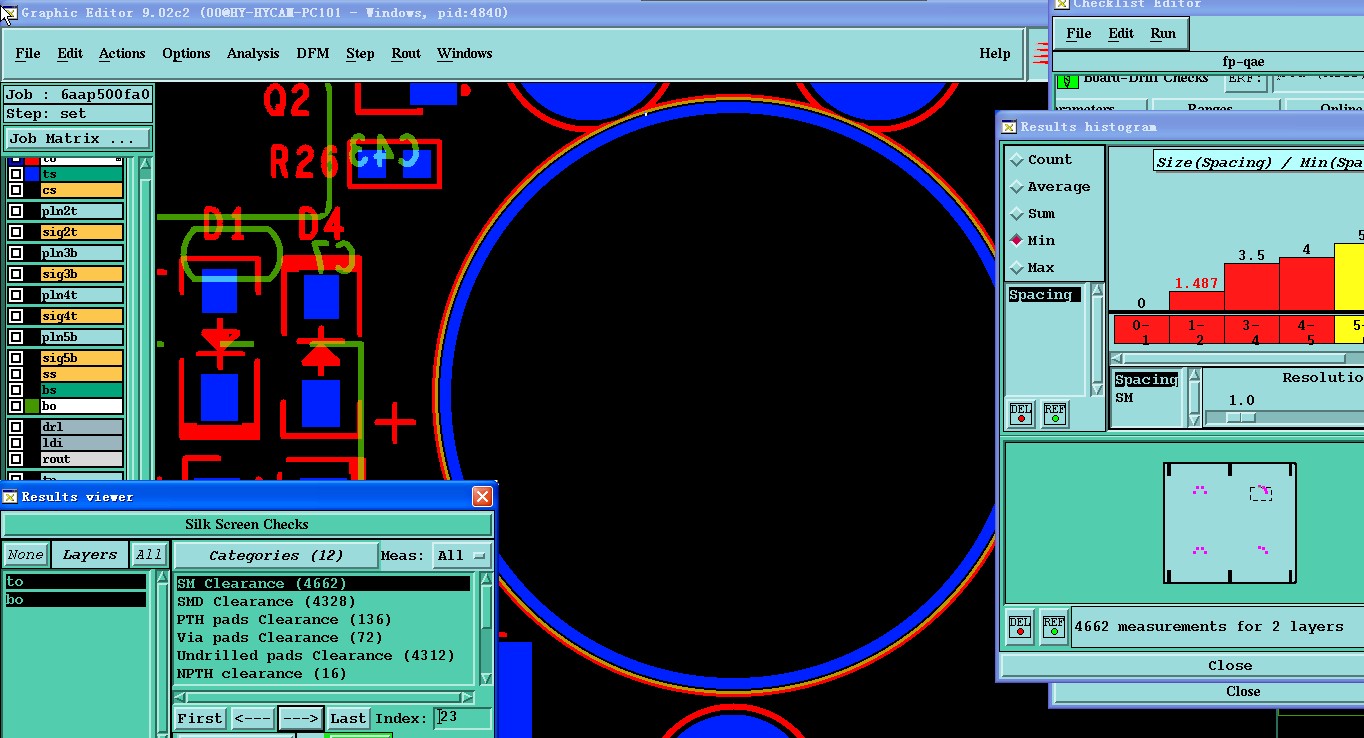Viewport: 1364px width, 738px height.
Task: Click the Job Matrix button
Action: point(78,139)
